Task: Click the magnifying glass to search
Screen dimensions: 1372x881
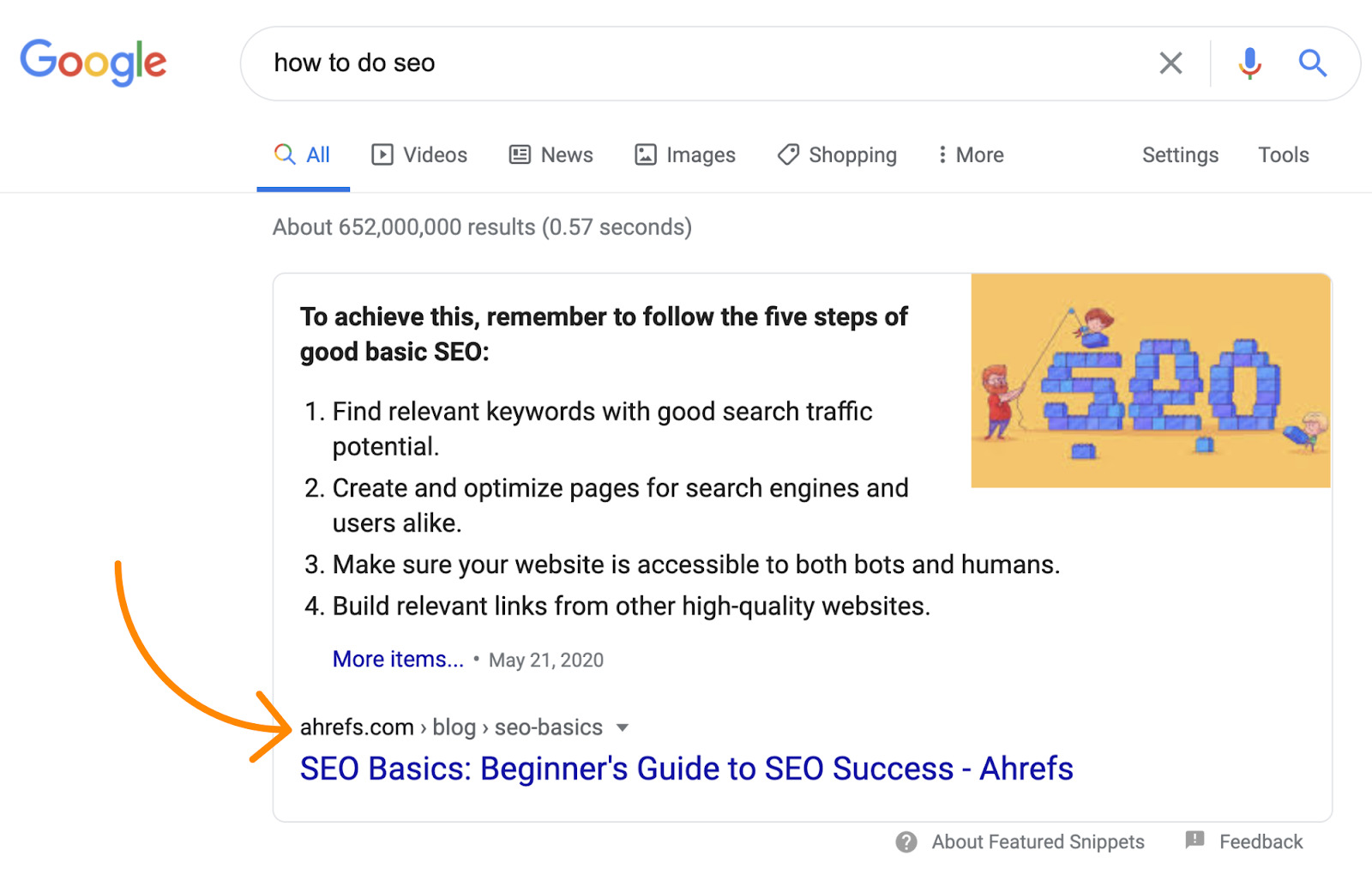Action: (x=1313, y=63)
